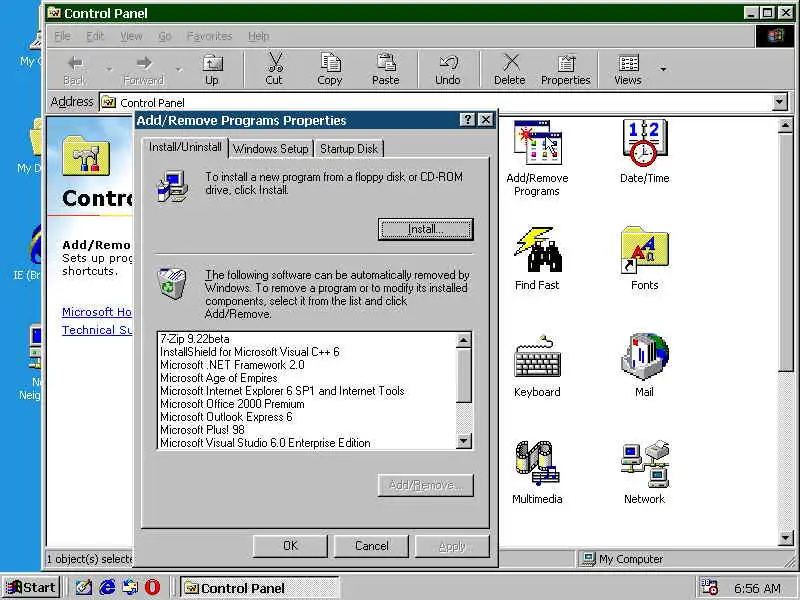
Task: Open the View menu
Action: click(131, 36)
